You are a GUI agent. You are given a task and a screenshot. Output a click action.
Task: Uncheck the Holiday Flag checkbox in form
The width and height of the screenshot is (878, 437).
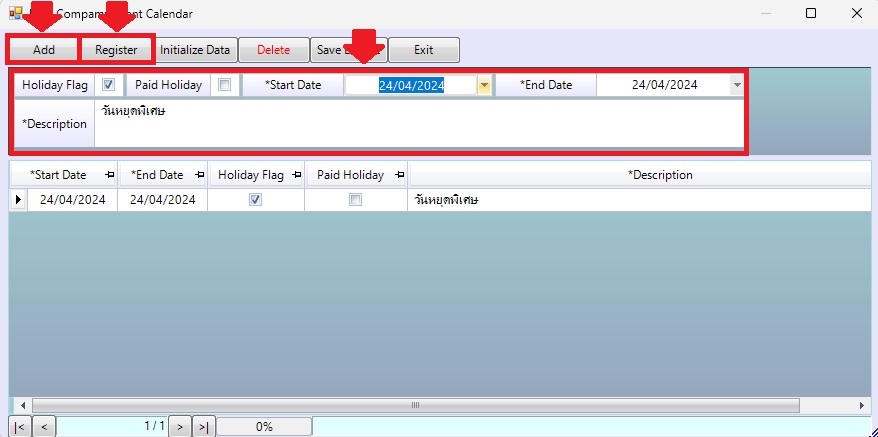tap(108, 85)
